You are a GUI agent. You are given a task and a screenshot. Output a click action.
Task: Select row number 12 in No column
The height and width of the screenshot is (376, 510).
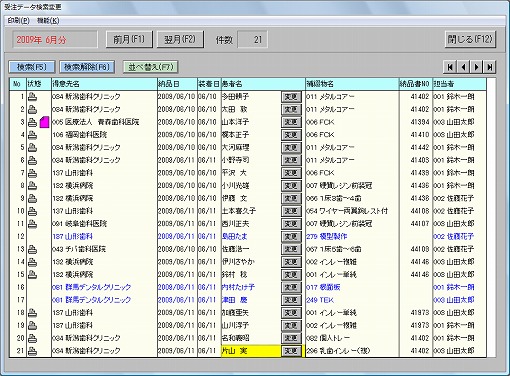(x=18, y=236)
